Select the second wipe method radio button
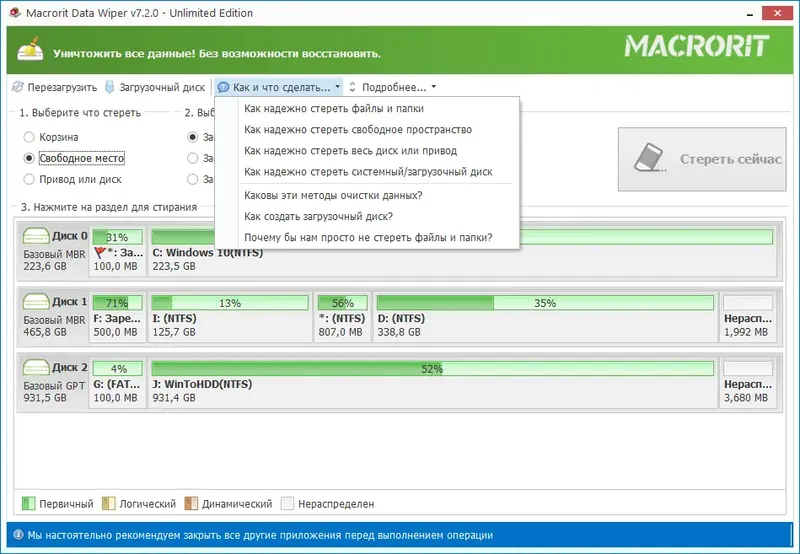 pos(192,158)
